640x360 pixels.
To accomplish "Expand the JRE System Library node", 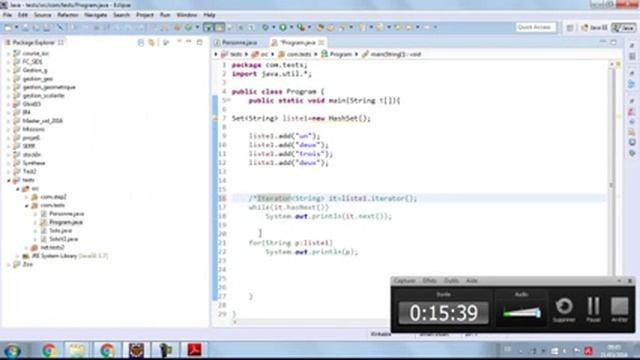I will (18, 256).
